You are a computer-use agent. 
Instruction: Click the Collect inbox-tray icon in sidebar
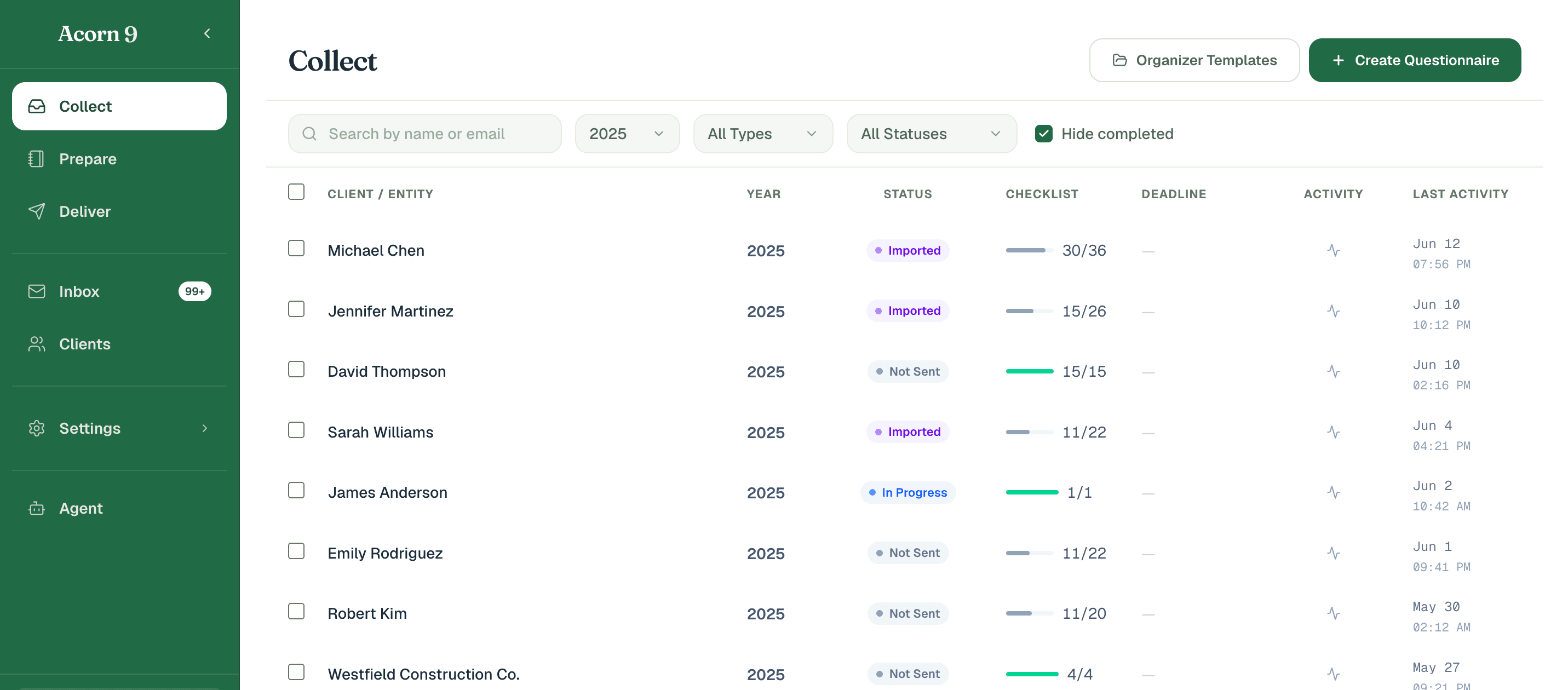click(37, 106)
